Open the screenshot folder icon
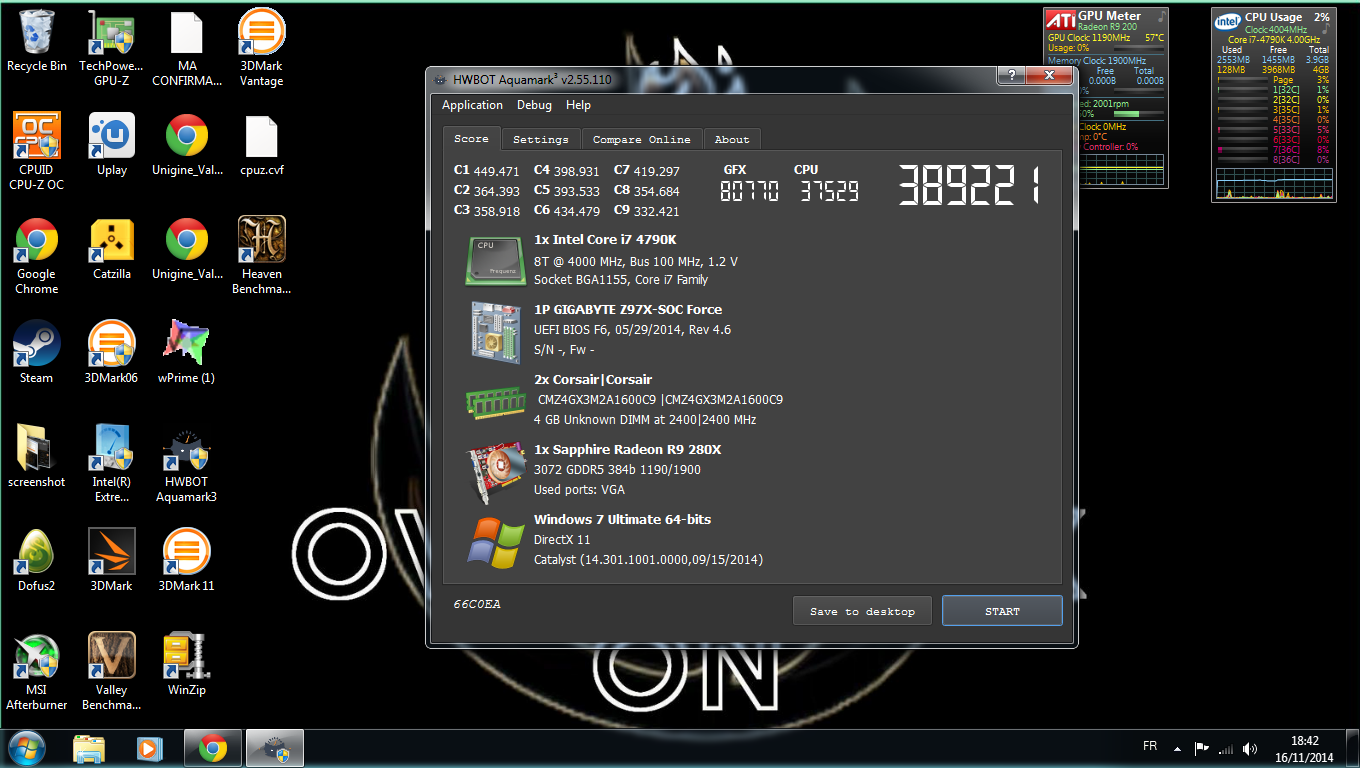Image resolution: width=1360 pixels, height=768 pixels. (x=37, y=456)
